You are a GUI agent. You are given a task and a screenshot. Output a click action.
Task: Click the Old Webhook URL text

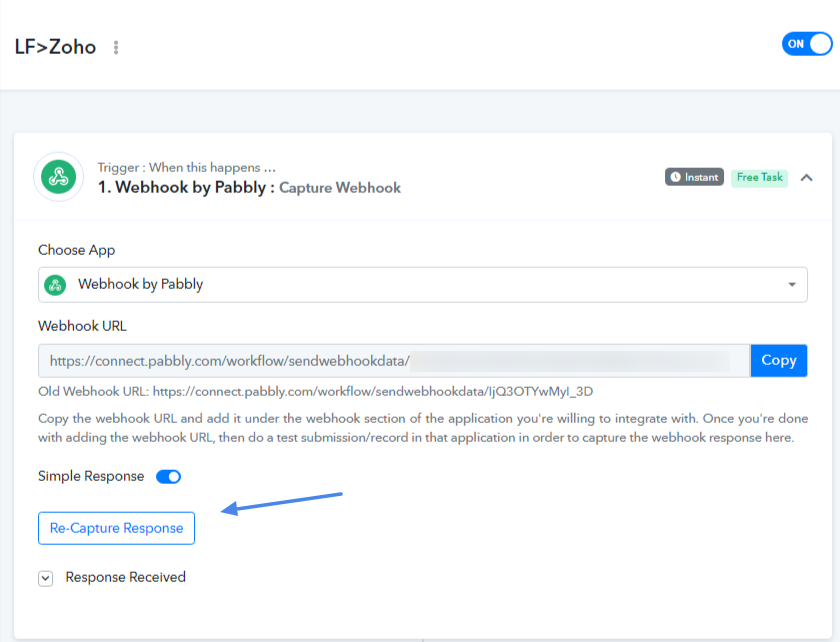(316, 392)
